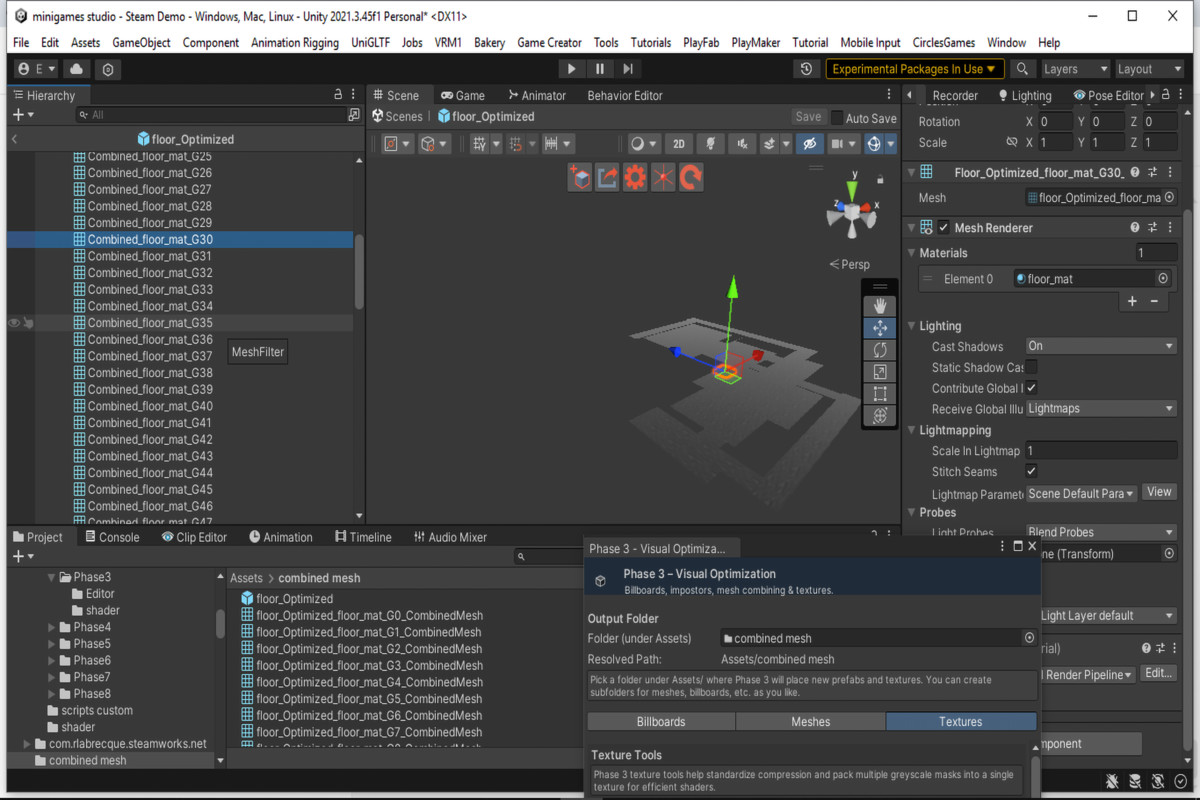Open the Layout dropdown
This screenshot has width=1200, height=800.
pyautogui.click(x=1149, y=69)
